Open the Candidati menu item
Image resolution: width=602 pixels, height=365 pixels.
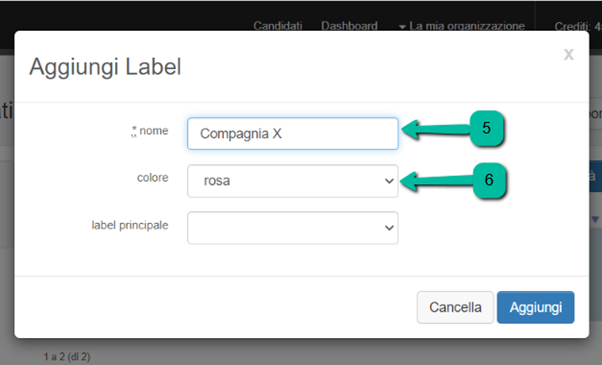278,26
